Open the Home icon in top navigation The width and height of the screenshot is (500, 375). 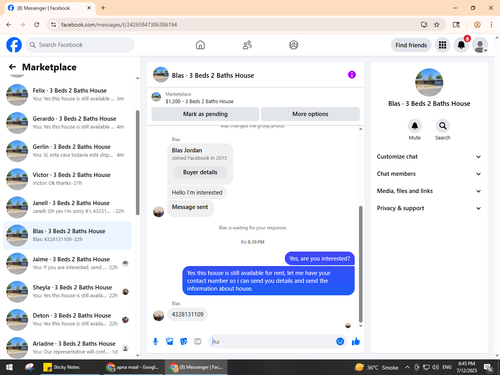200,45
